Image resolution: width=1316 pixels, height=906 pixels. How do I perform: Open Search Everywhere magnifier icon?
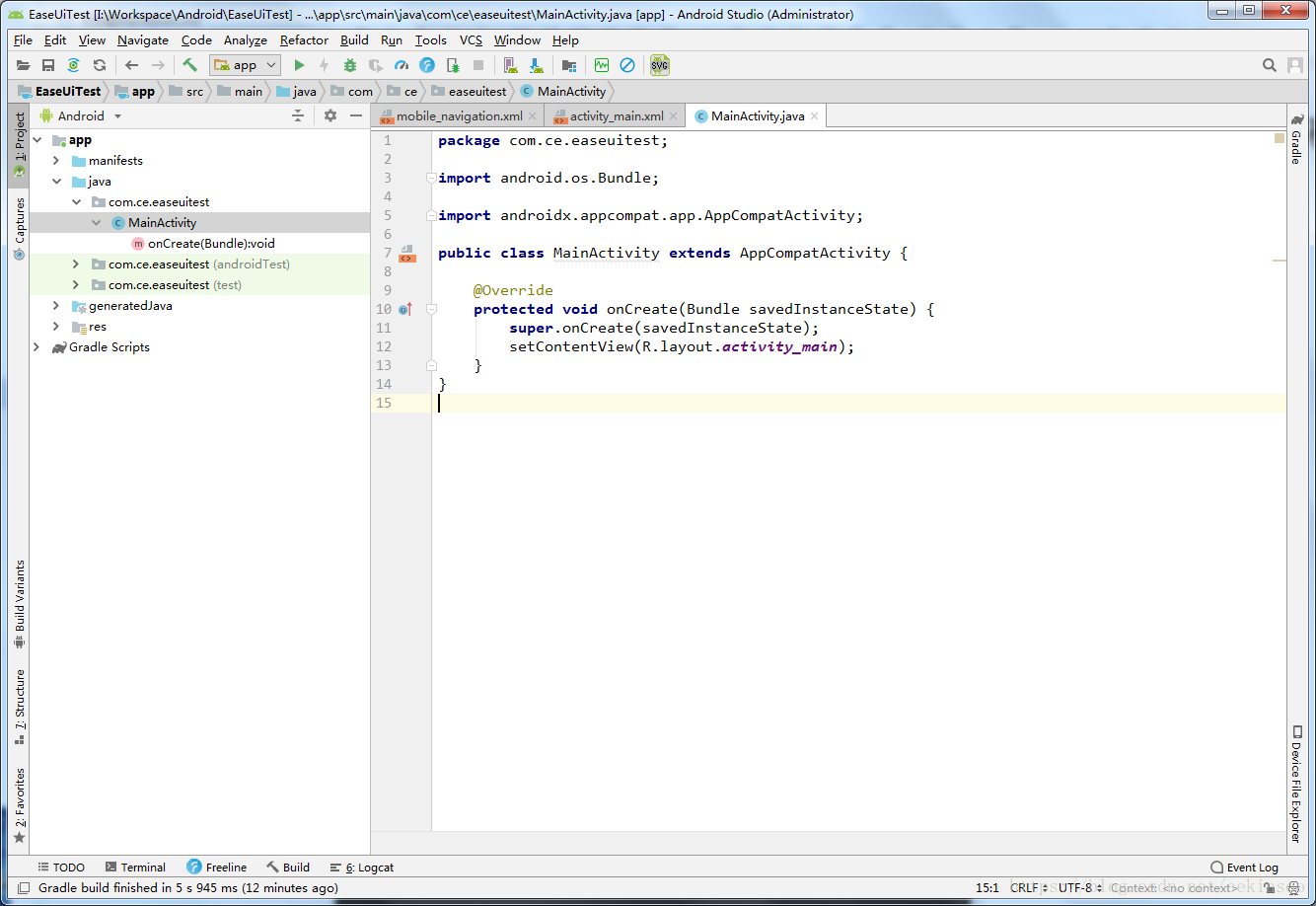coord(1270,65)
